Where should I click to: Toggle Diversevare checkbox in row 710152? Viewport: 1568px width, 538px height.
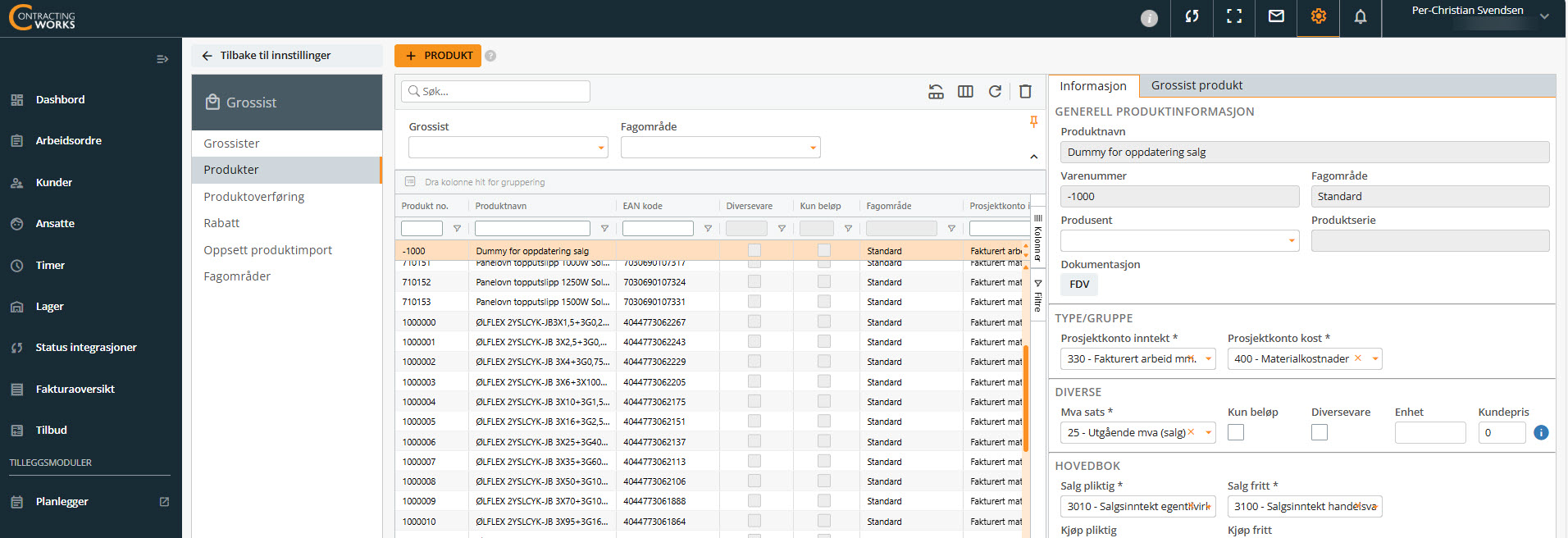[x=754, y=281]
